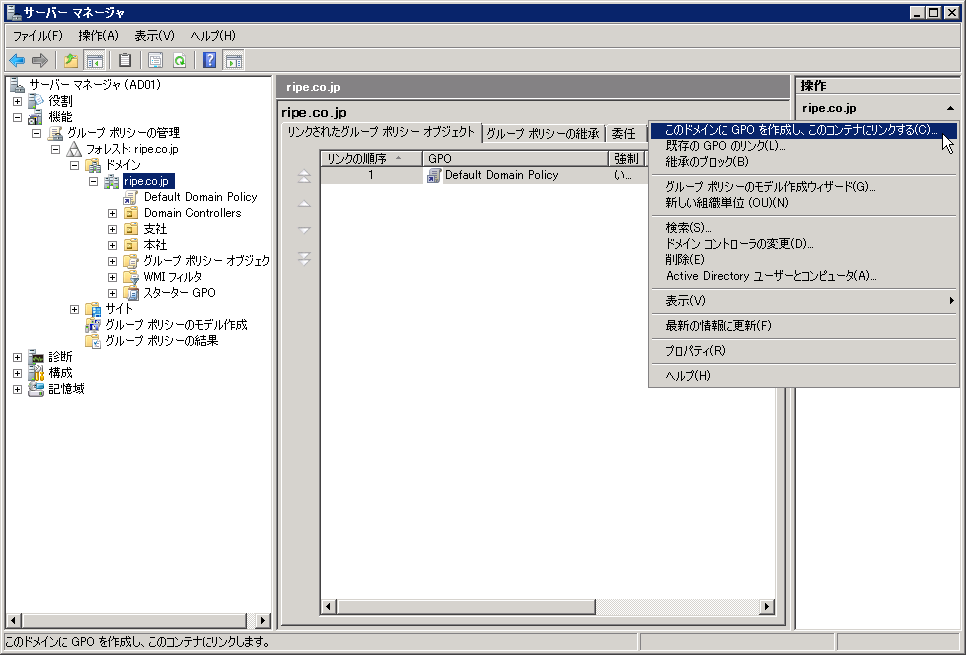
Task: Expand the WMI フィルタ node
Action: pos(112,277)
